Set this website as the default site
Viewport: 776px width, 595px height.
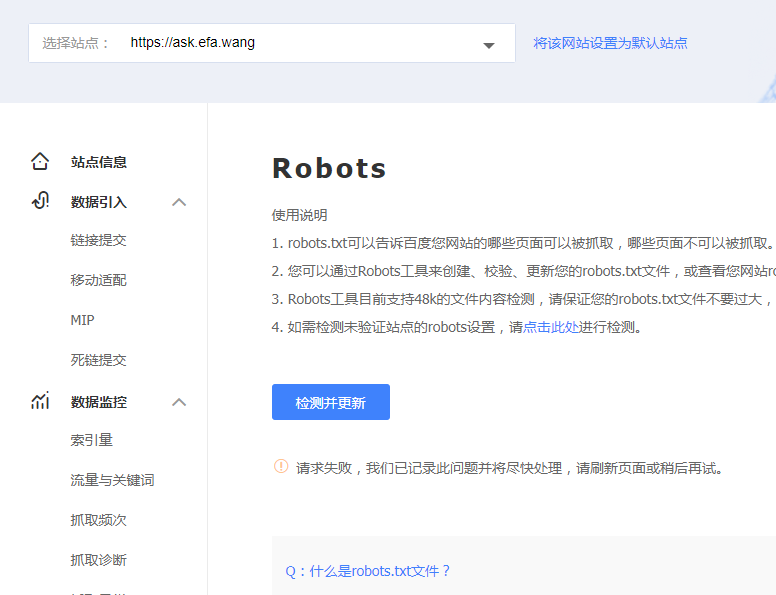[x=610, y=43]
